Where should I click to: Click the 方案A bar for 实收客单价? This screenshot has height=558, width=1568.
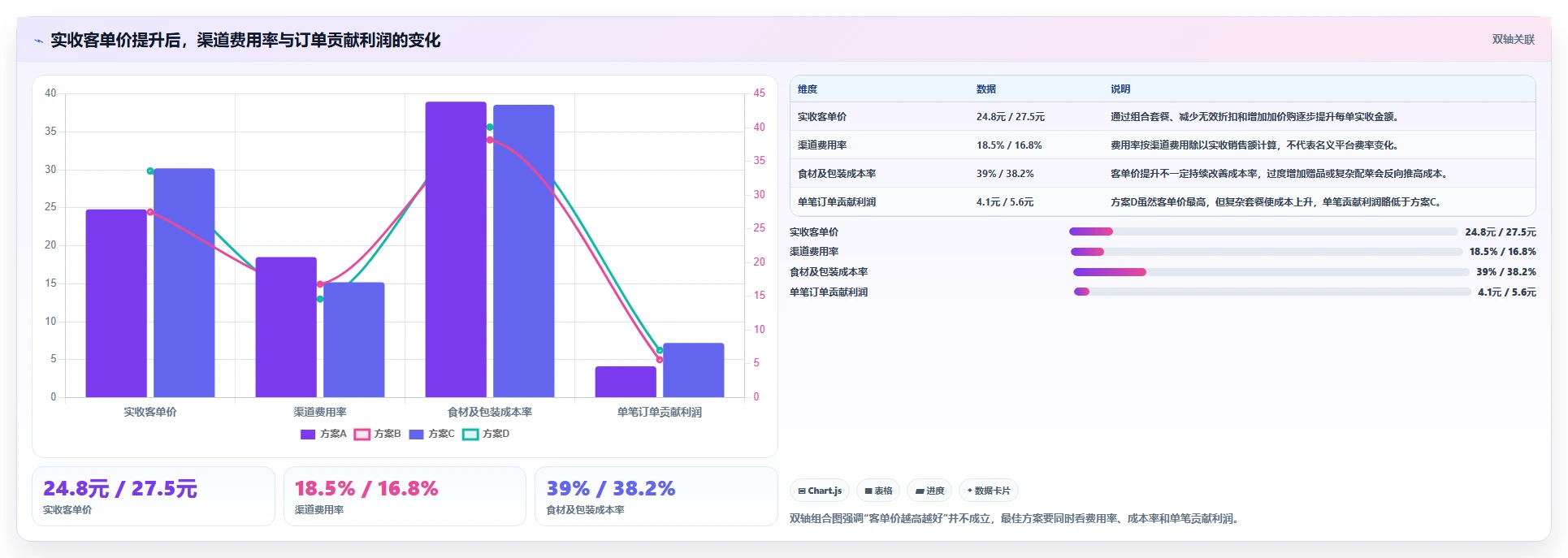point(116,303)
